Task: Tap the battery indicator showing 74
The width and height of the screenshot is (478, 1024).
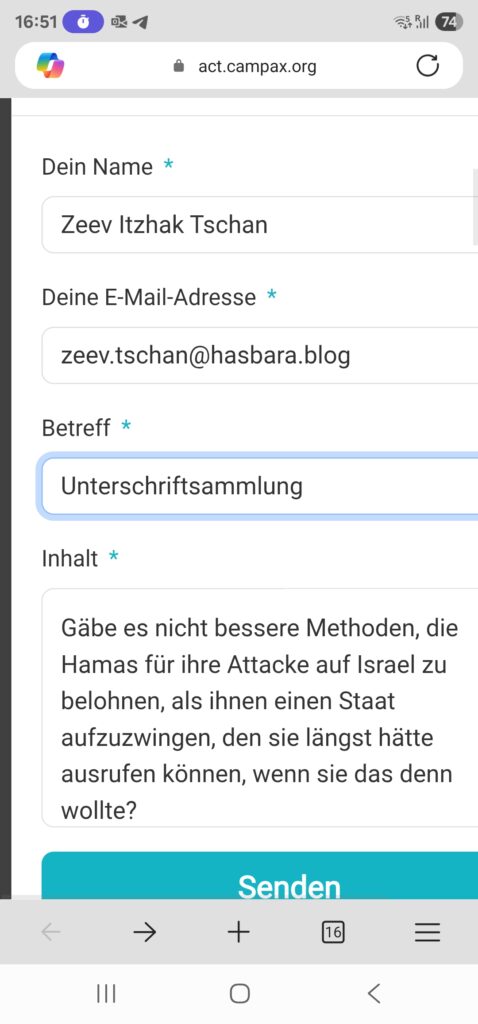Action: click(x=449, y=22)
